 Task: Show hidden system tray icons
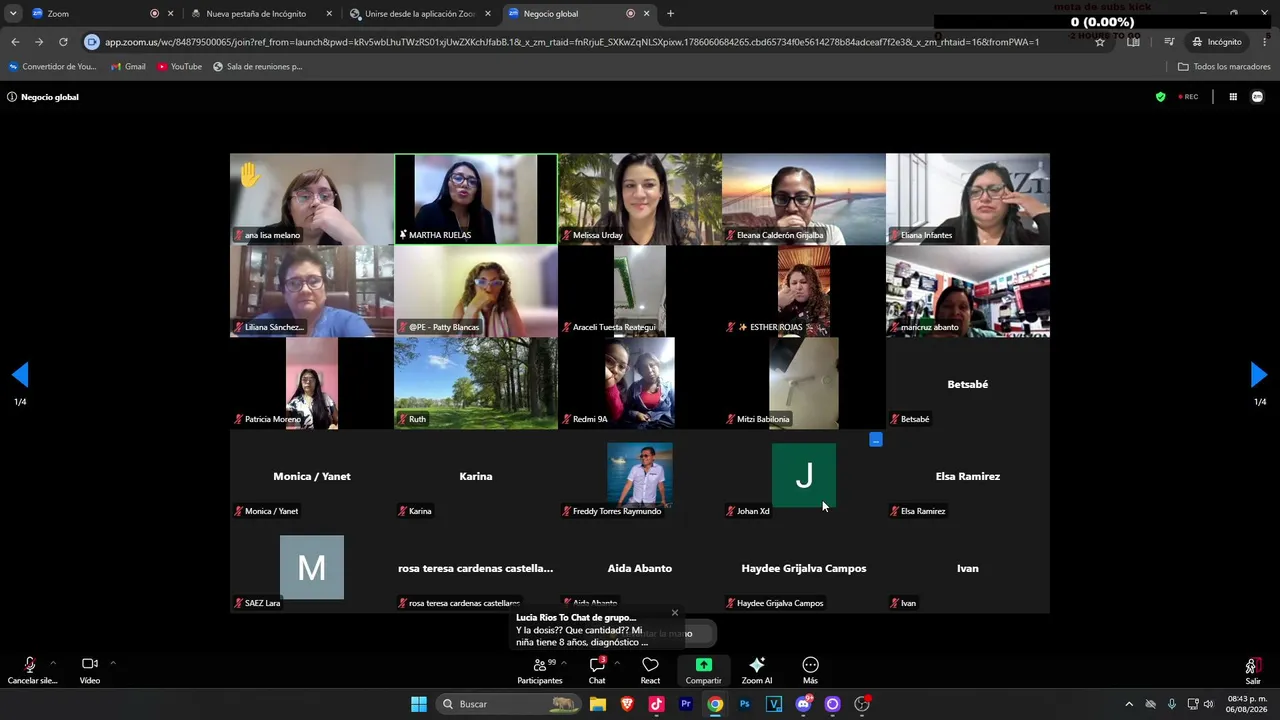click(1129, 704)
